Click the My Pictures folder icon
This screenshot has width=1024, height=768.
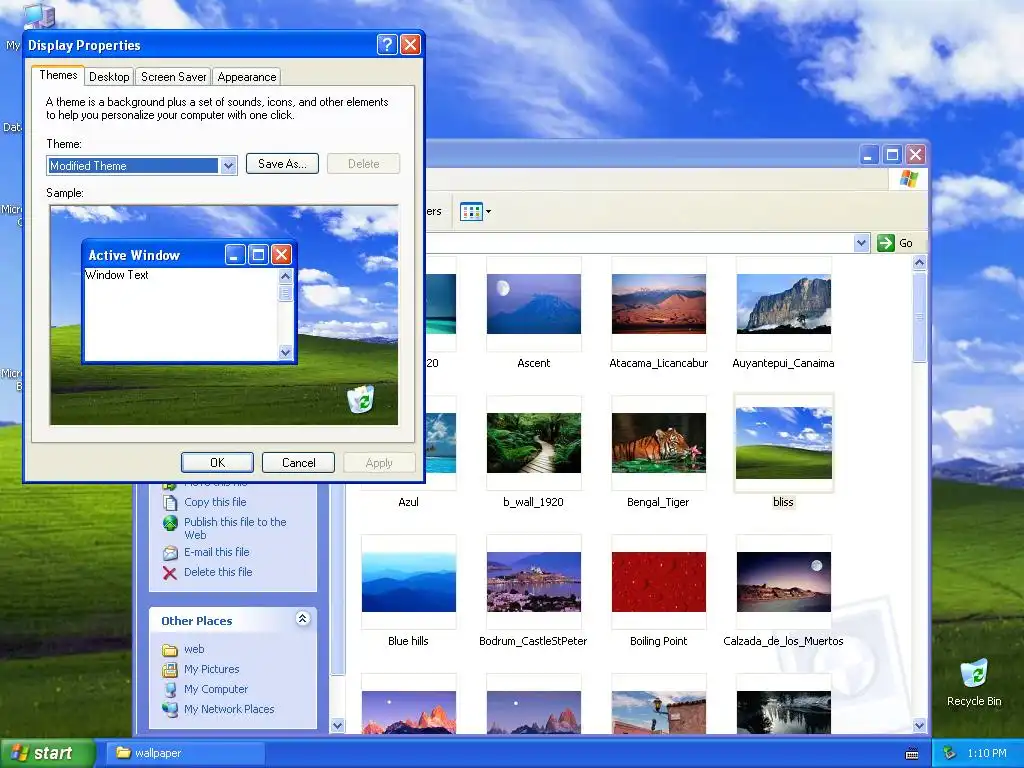click(x=170, y=669)
